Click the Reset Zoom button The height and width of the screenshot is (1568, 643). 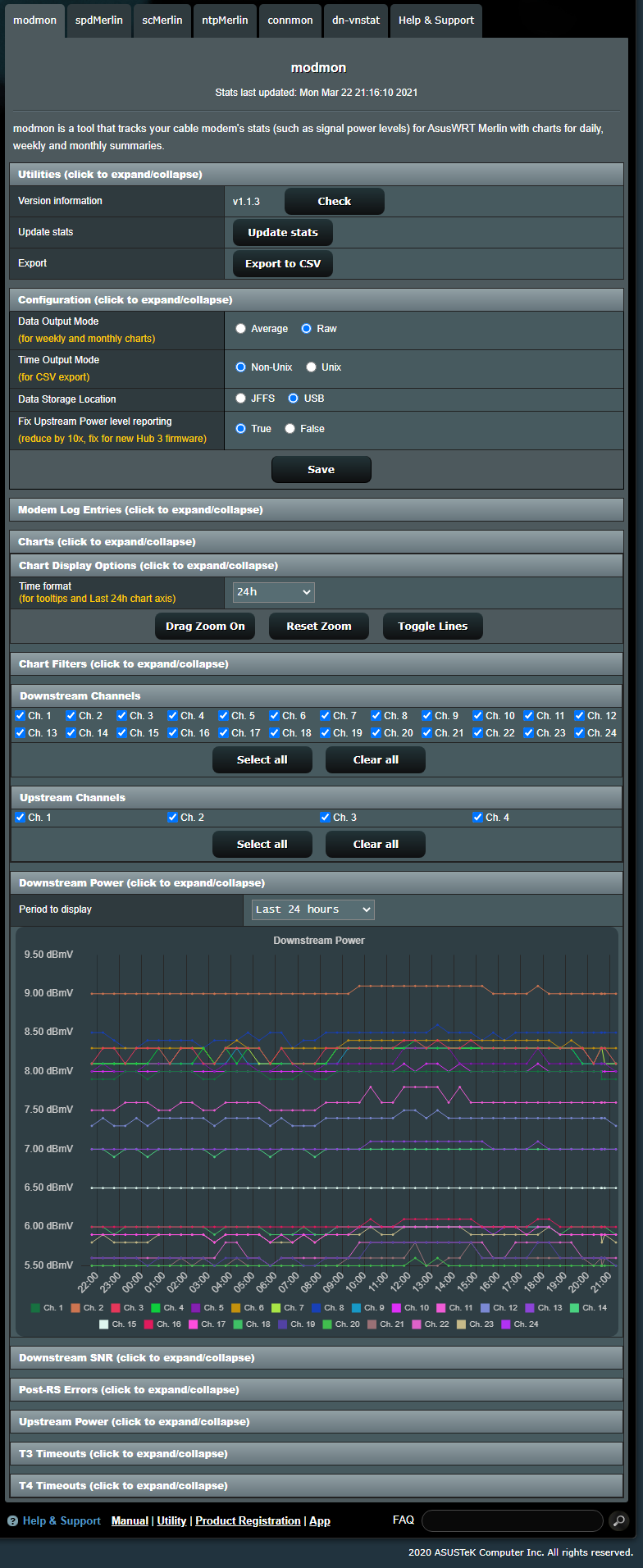pos(319,626)
